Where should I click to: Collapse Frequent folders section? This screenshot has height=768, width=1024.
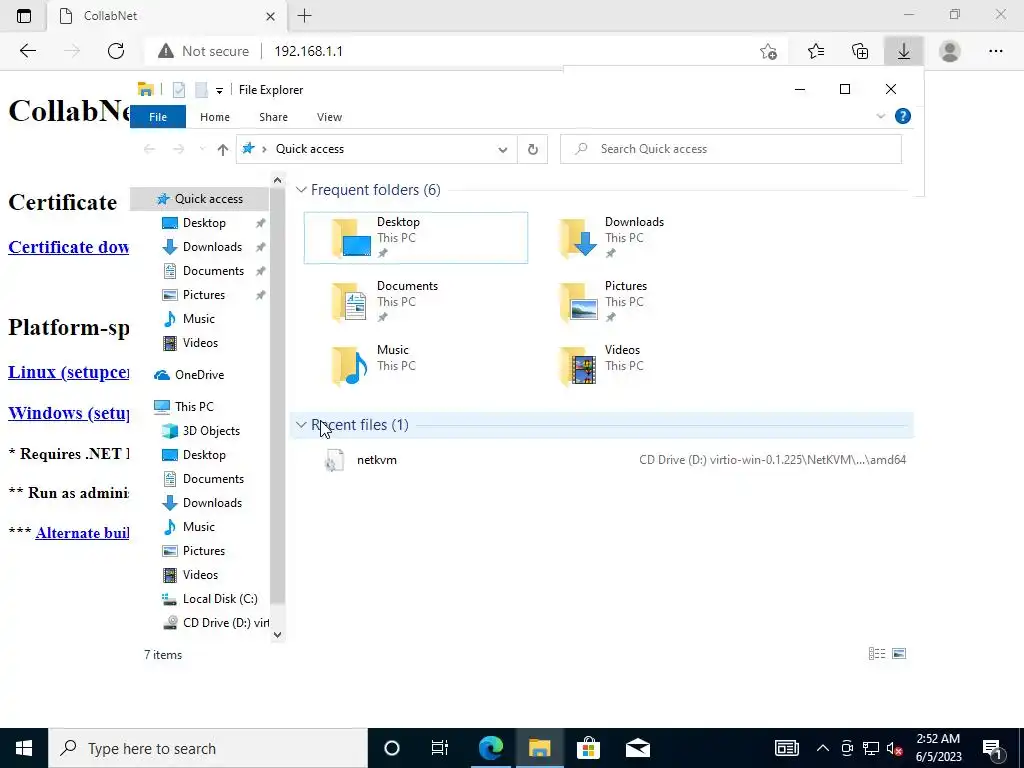(301, 190)
